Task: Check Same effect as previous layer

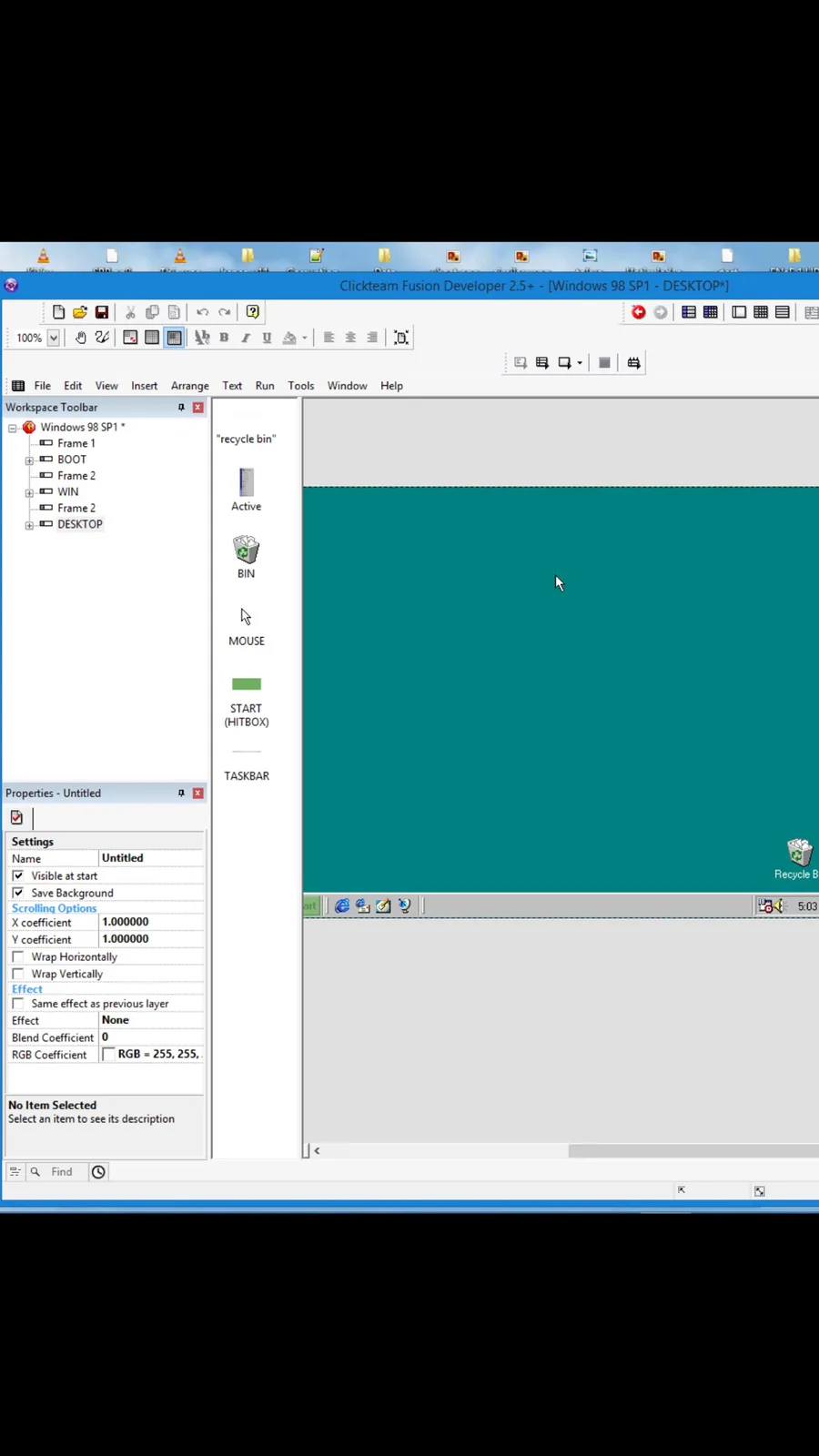Action: [18, 1004]
